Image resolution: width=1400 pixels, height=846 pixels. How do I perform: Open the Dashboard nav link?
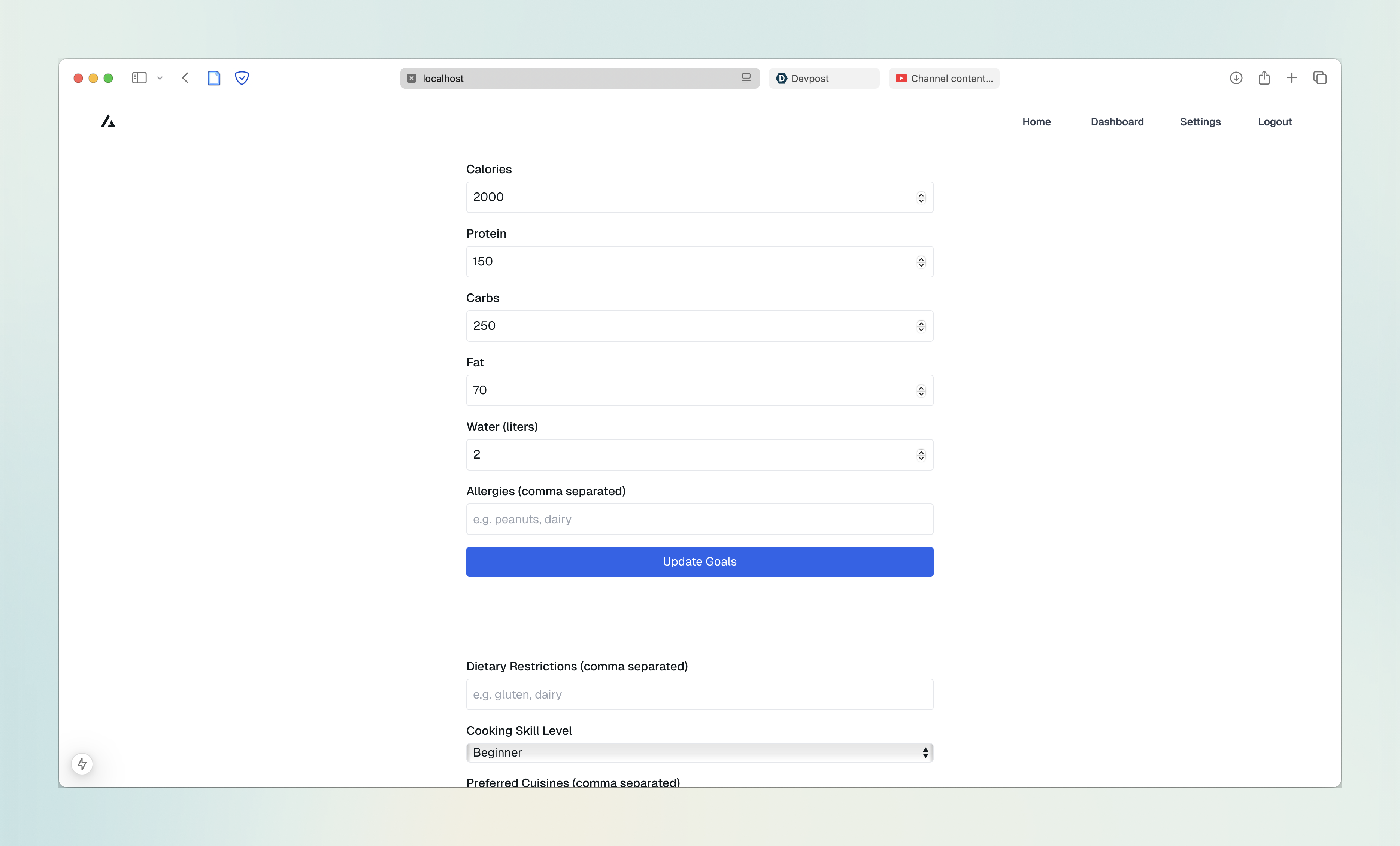tap(1116, 122)
